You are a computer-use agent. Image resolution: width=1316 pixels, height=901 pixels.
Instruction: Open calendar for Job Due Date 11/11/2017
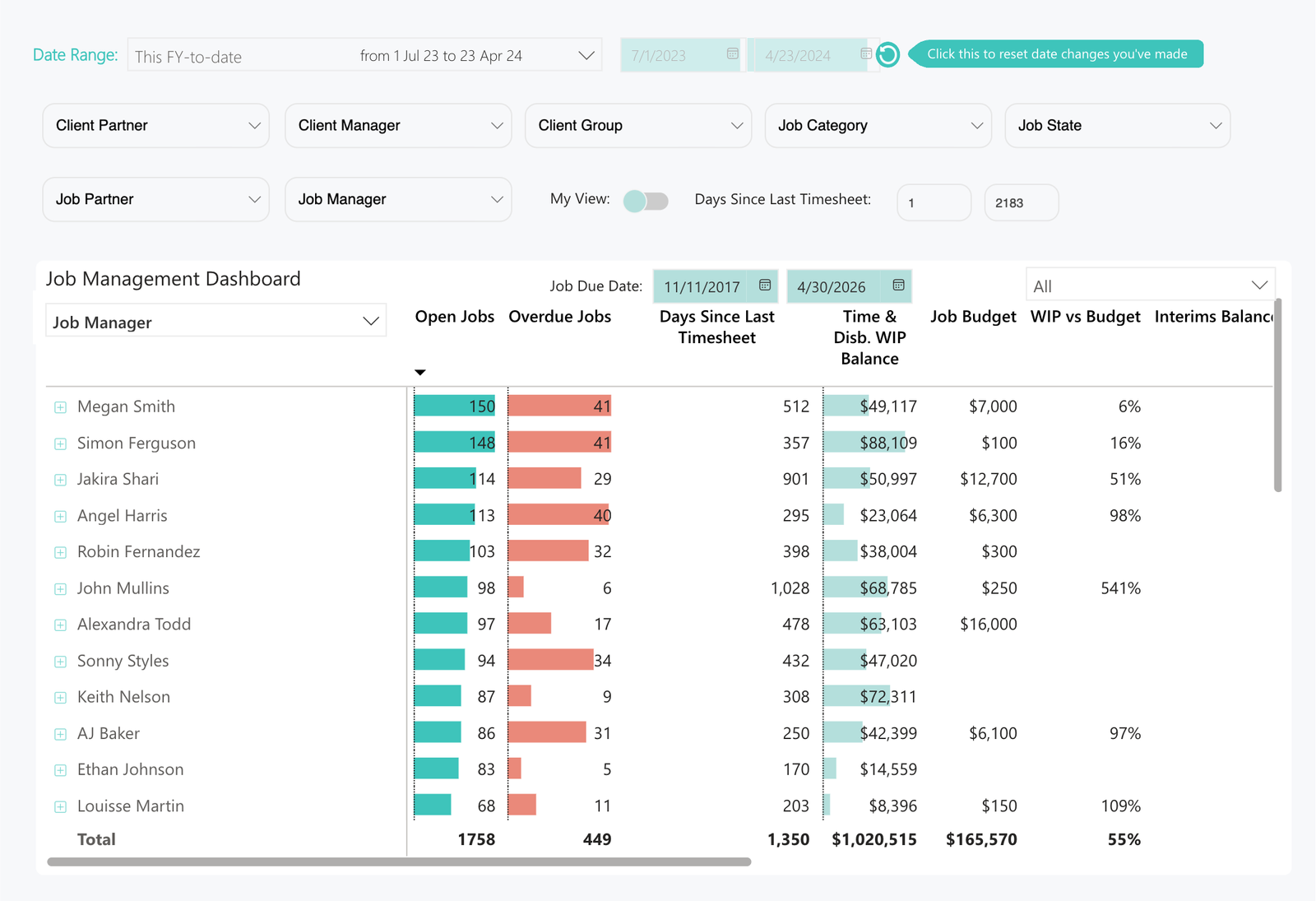[x=764, y=286]
